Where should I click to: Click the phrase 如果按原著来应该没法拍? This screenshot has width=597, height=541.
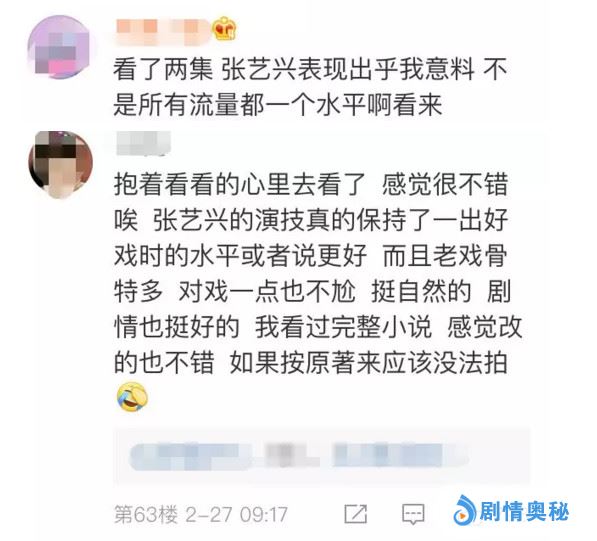pyautogui.click(x=369, y=362)
